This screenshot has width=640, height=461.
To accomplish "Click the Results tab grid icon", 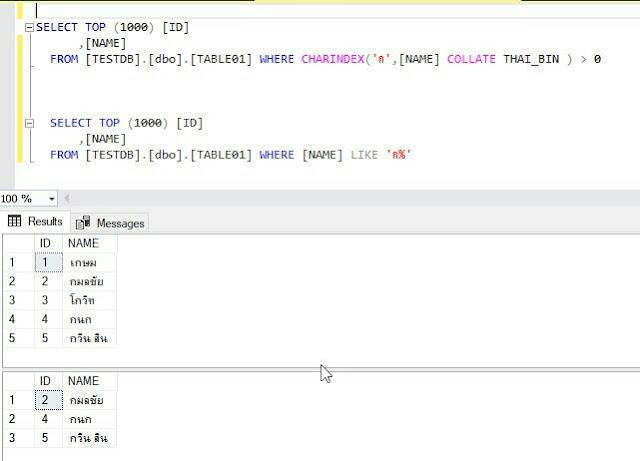I will [x=14, y=221].
